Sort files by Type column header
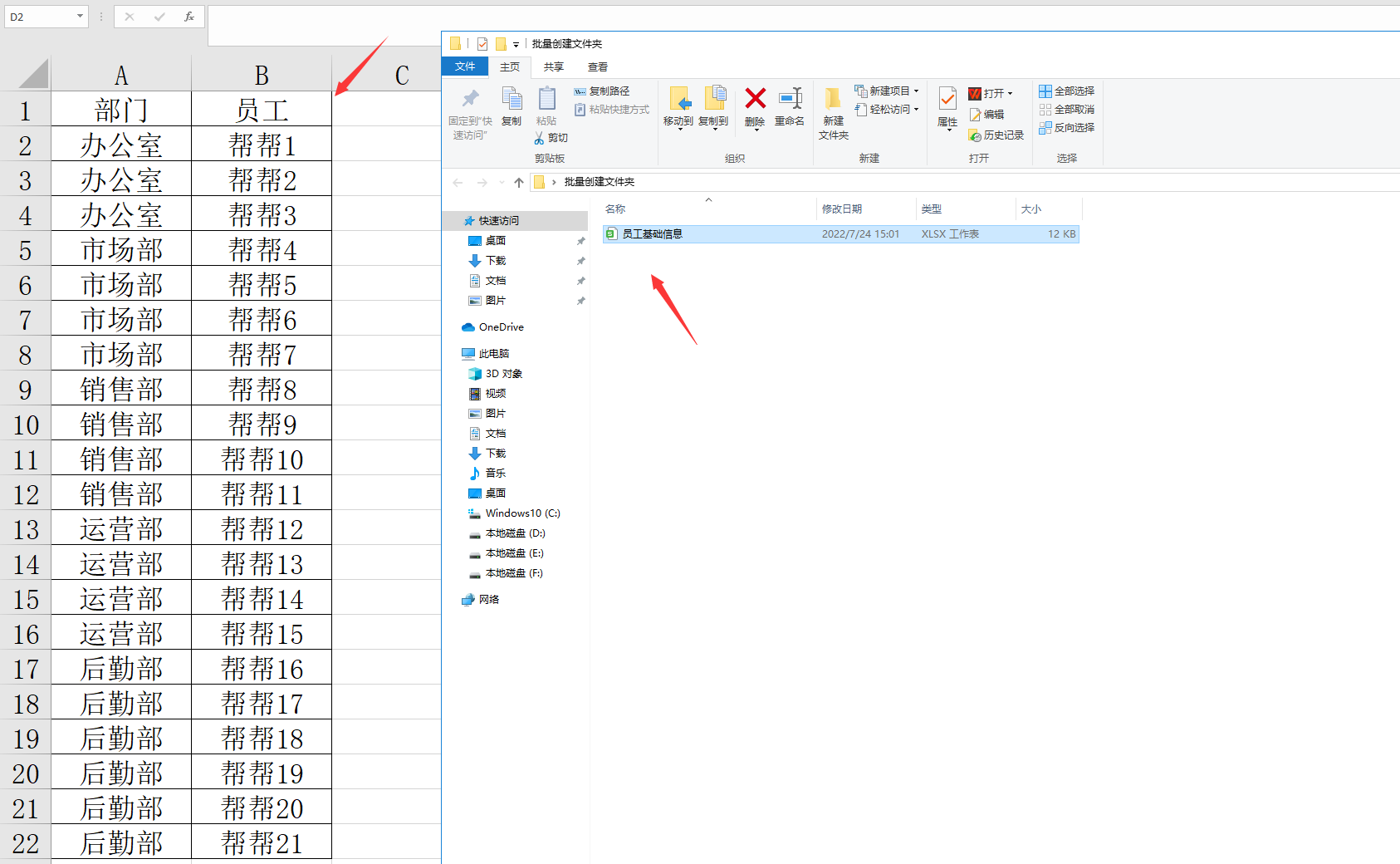 pyautogui.click(x=966, y=209)
